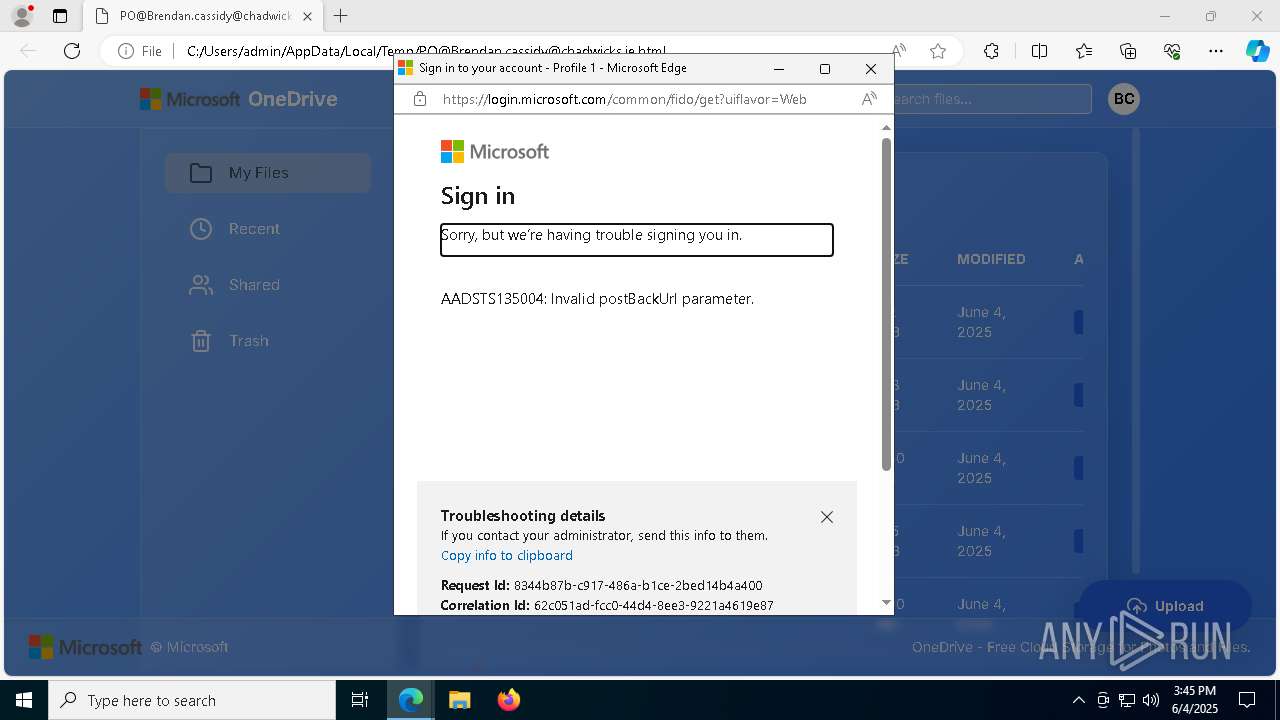Click Read aloud icon in popup address bar
The width and height of the screenshot is (1280, 720).
tap(869, 99)
